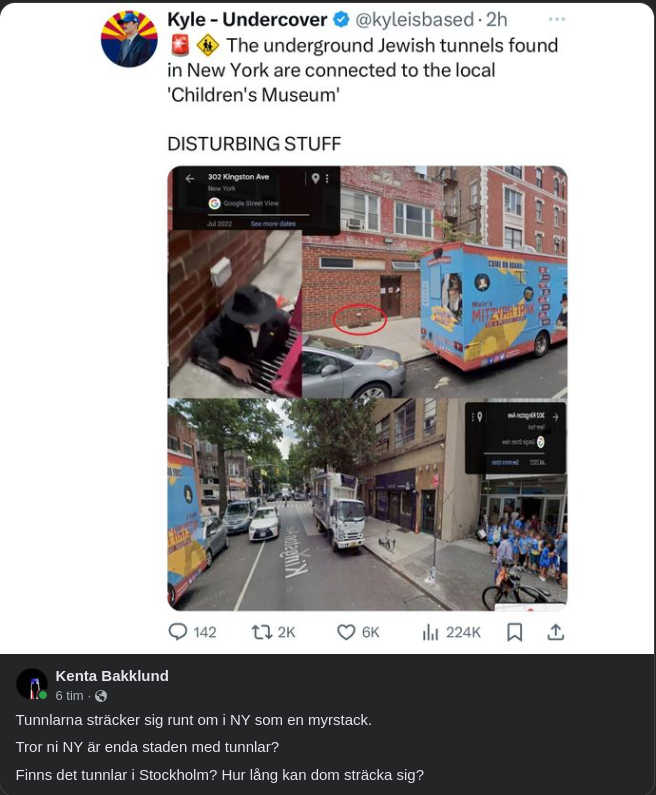The width and height of the screenshot is (656, 795).
Task: Open the three-dot more options menu
Action: tap(557, 19)
